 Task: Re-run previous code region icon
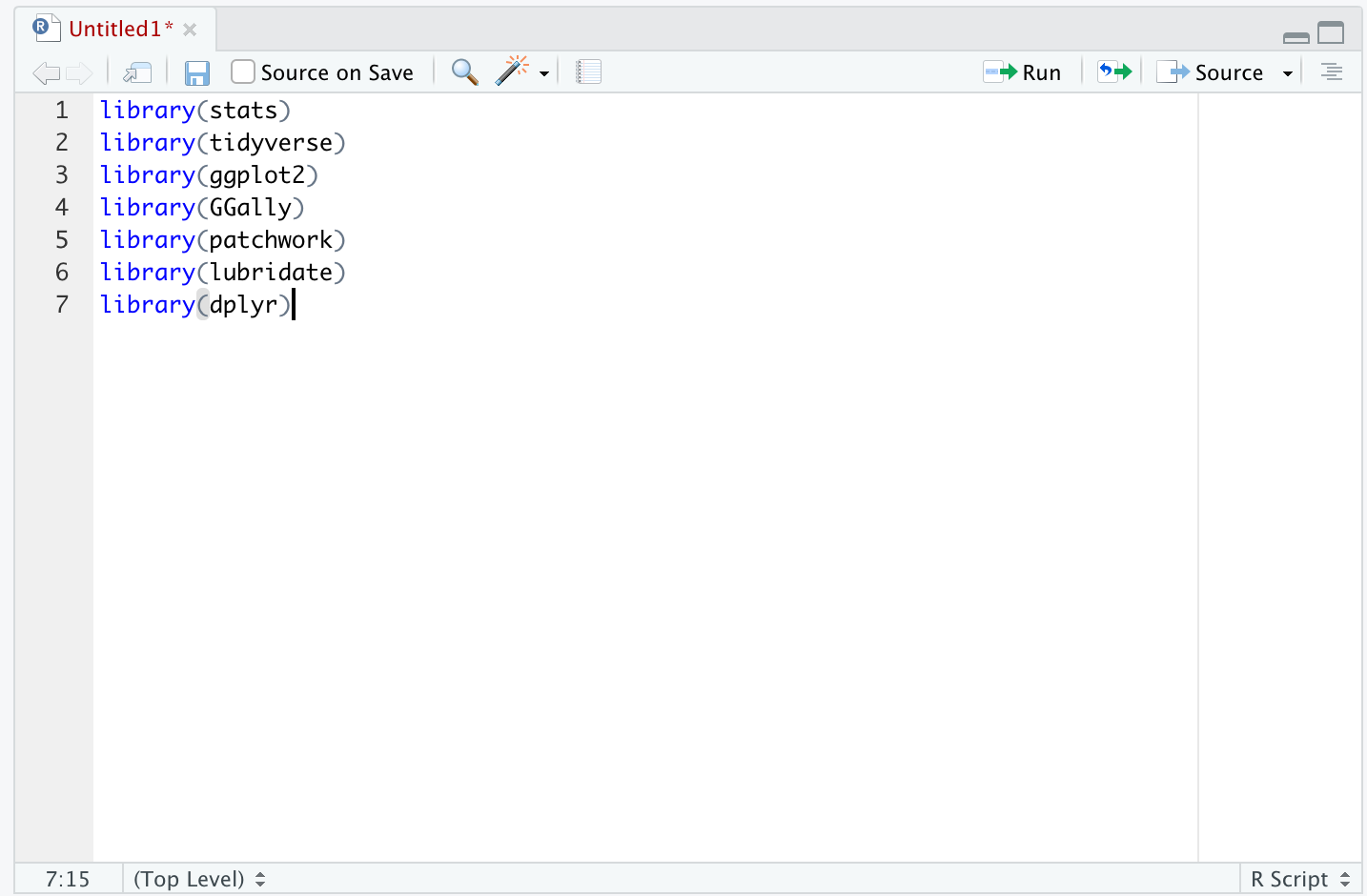pyautogui.click(x=1114, y=71)
